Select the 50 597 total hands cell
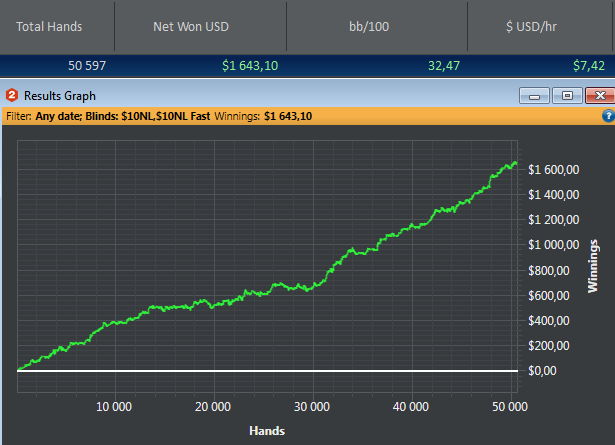This screenshot has width=615, height=445. [x=87, y=65]
